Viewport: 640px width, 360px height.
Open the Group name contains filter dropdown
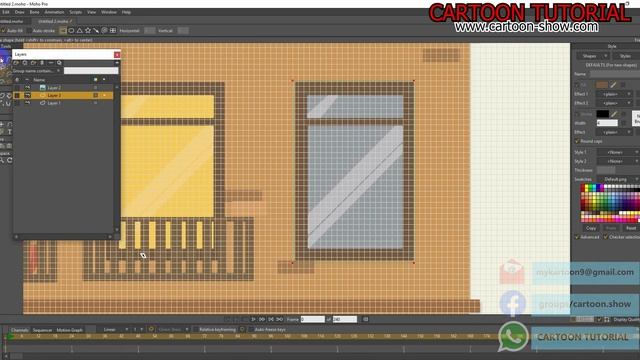coord(37,71)
